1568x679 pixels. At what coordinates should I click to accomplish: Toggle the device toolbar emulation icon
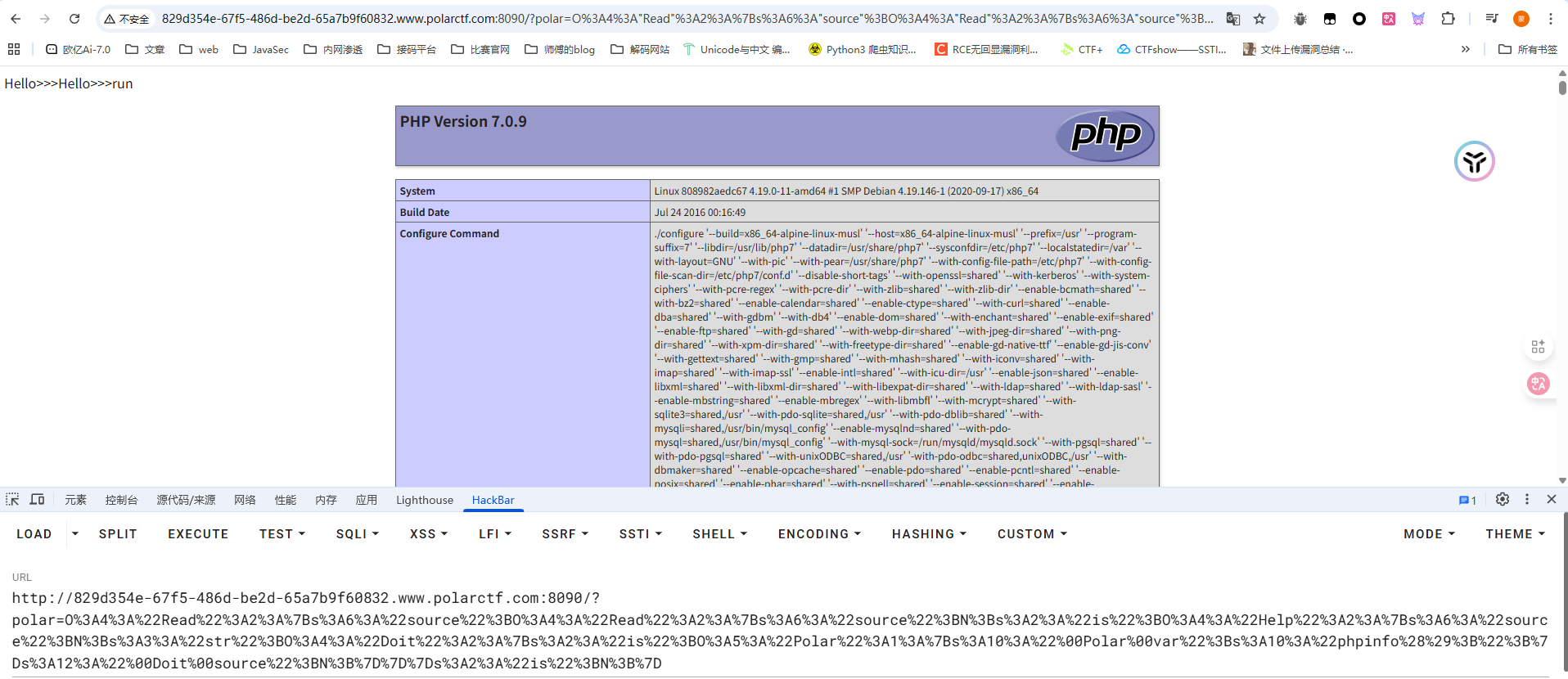(x=38, y=500)
